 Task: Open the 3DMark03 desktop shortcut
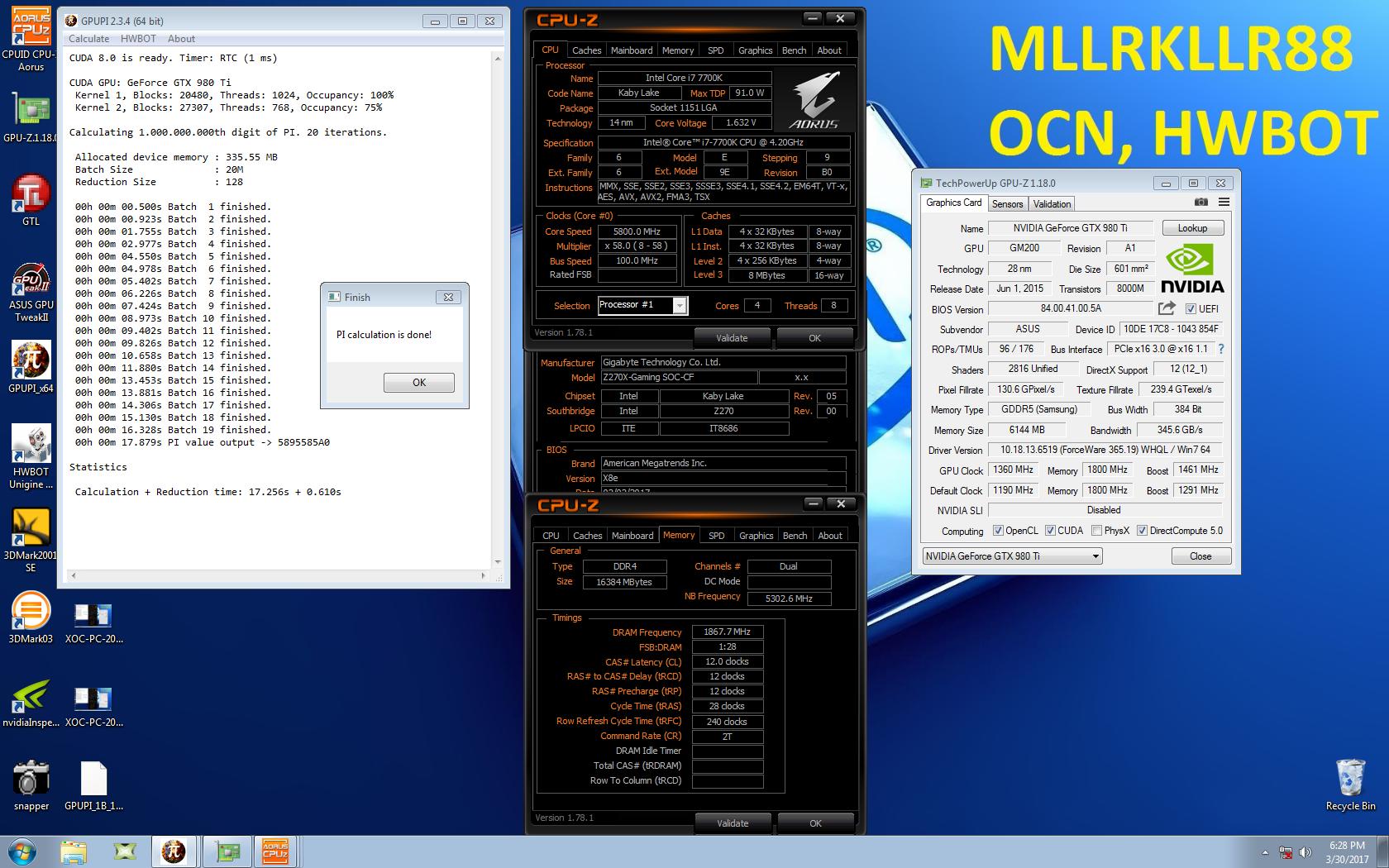[x=31, y=618]
